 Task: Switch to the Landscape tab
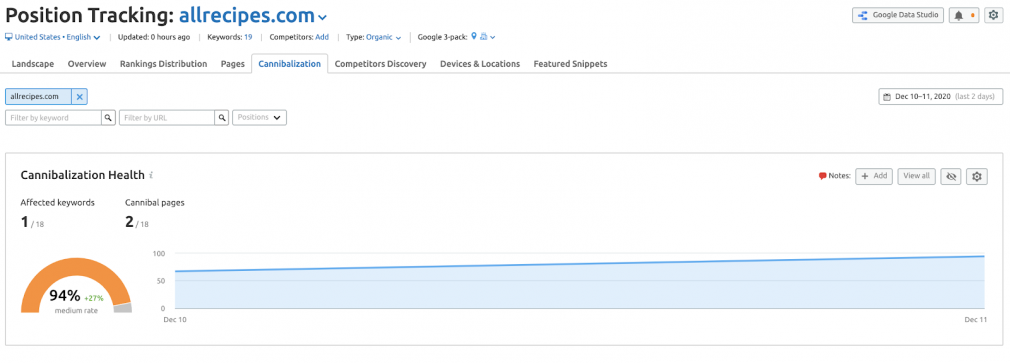click(x=33, y=64)
